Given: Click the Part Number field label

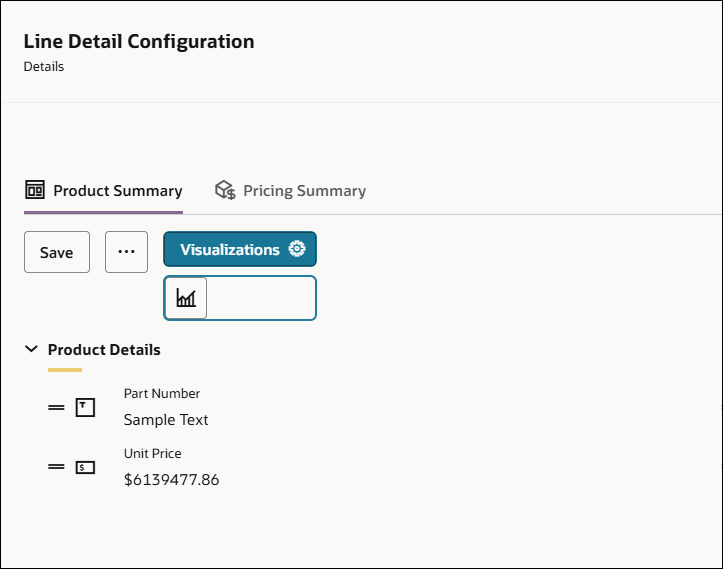Looking at the screenshot, I should pyautogui.click(x=162, y=394).
